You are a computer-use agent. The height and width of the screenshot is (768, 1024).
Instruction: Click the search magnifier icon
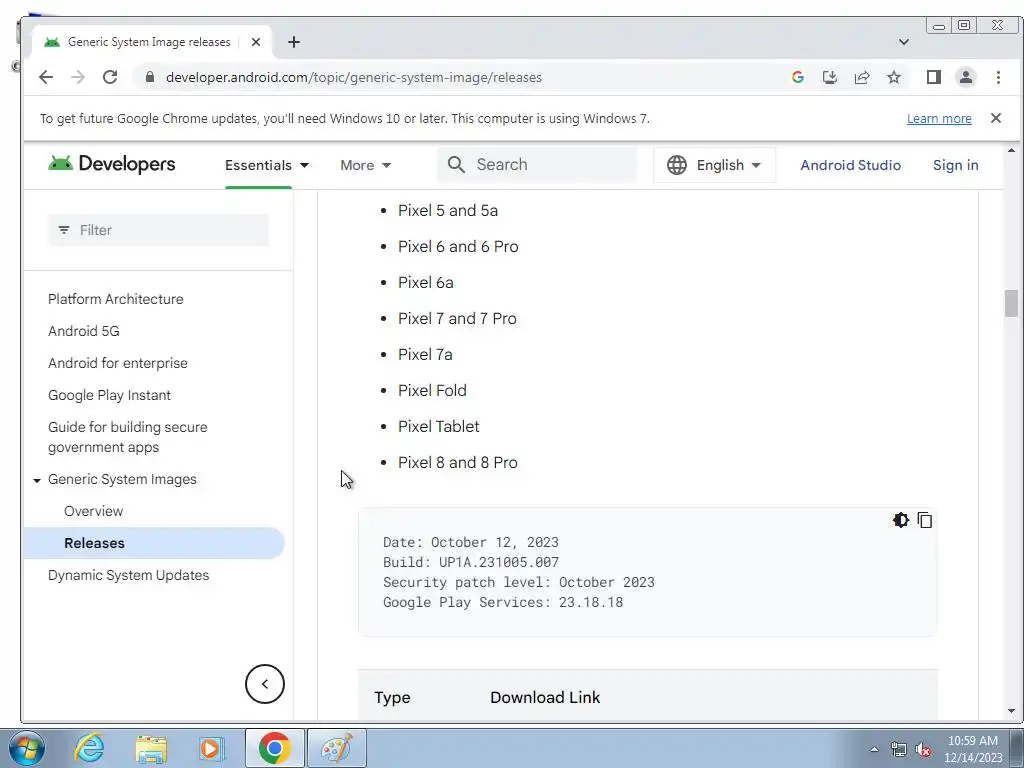pos(456,165)
